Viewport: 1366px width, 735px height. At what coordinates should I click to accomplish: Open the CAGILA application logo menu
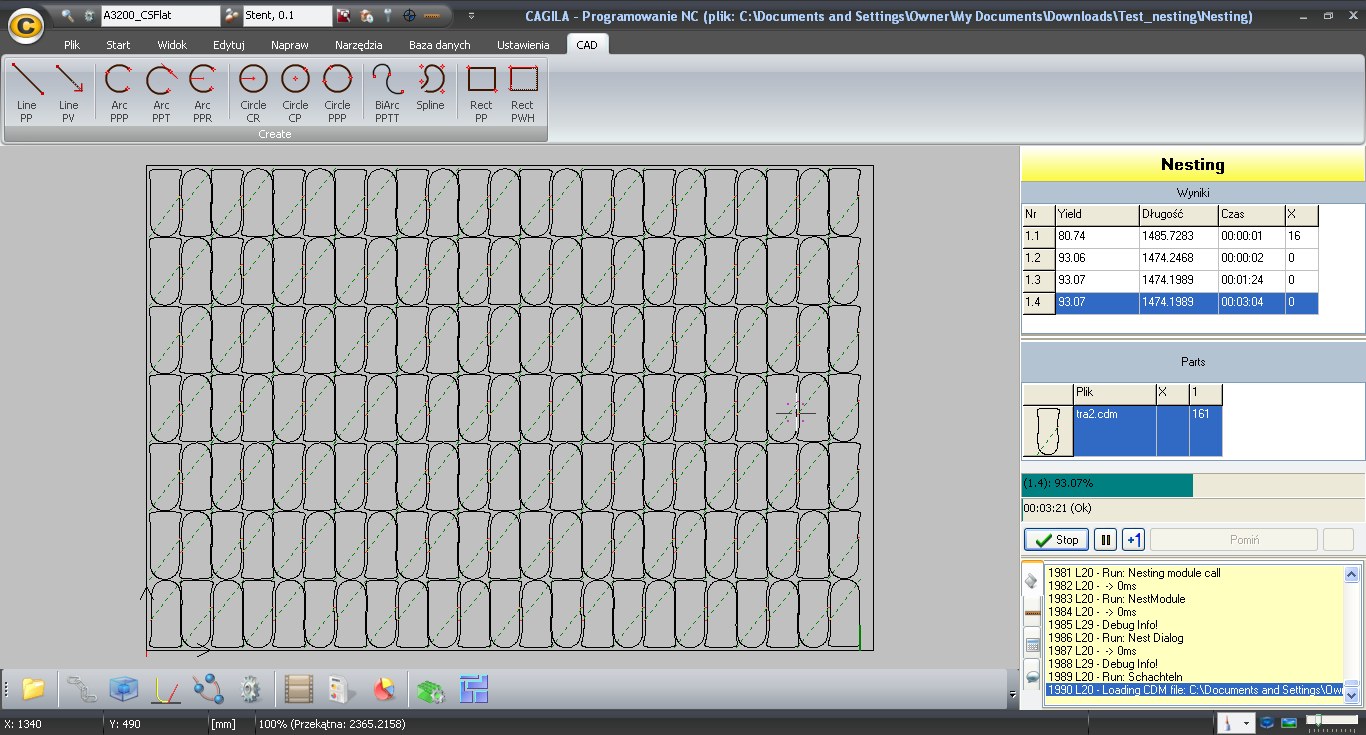pyautogui.click(x=25, y=26)
